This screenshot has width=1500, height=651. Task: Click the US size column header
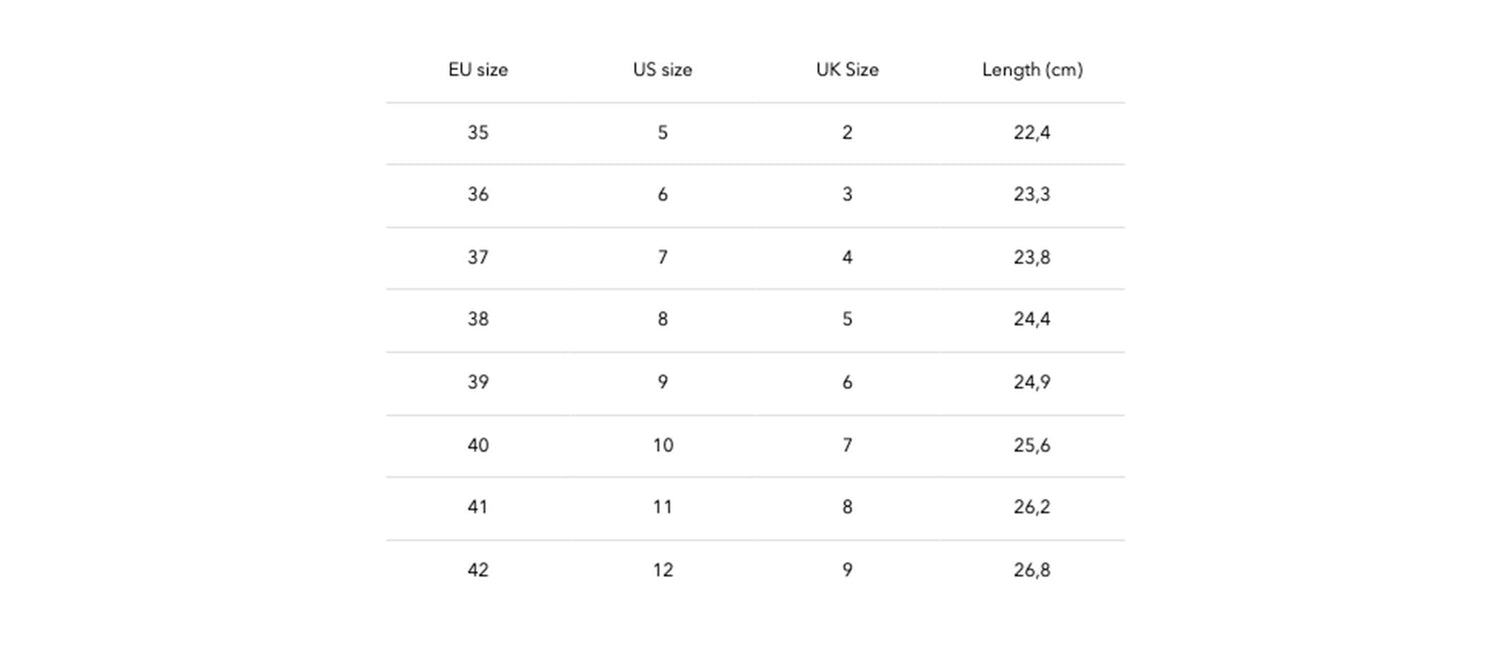tap(662, 70)
